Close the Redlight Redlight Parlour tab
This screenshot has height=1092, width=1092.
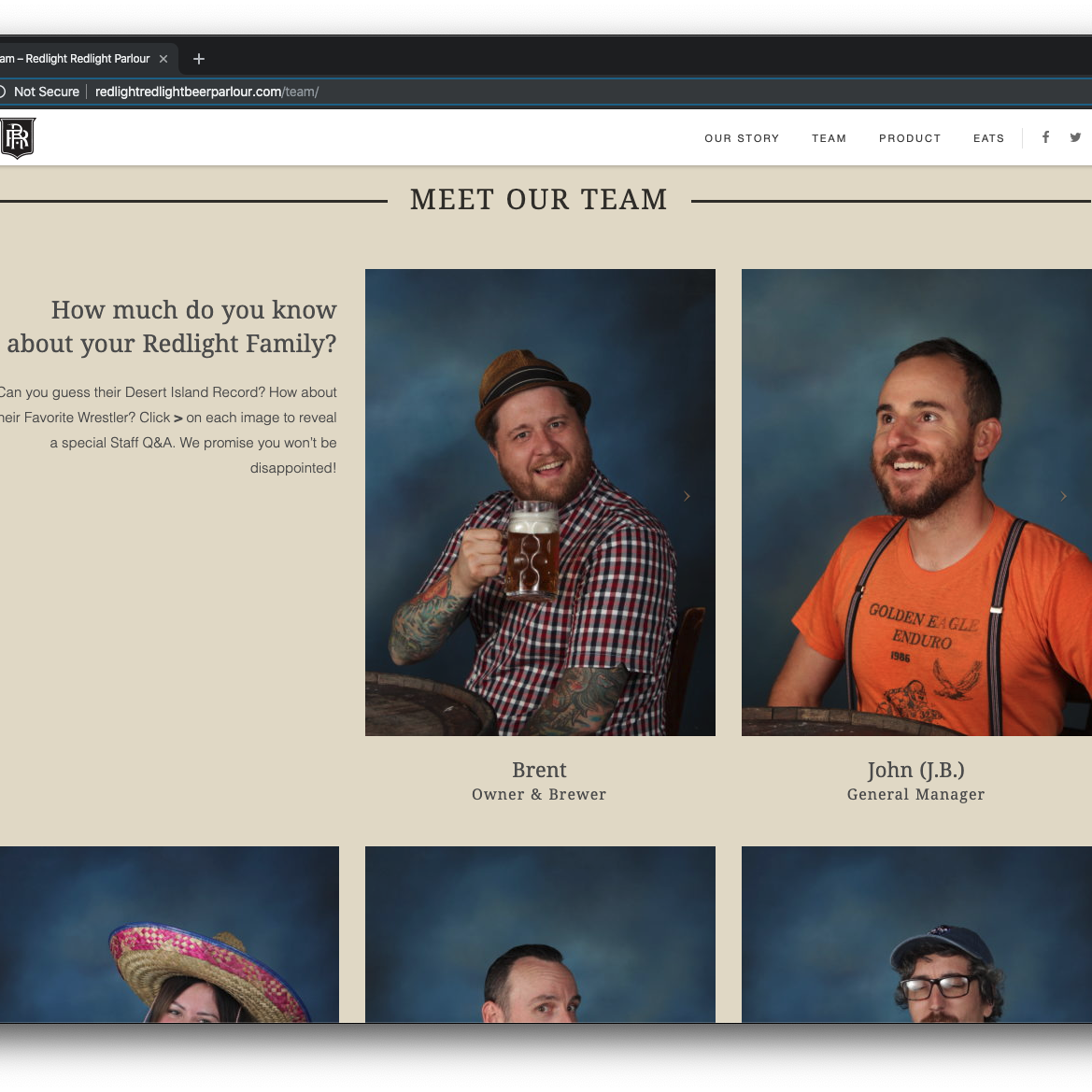(163, 59)
